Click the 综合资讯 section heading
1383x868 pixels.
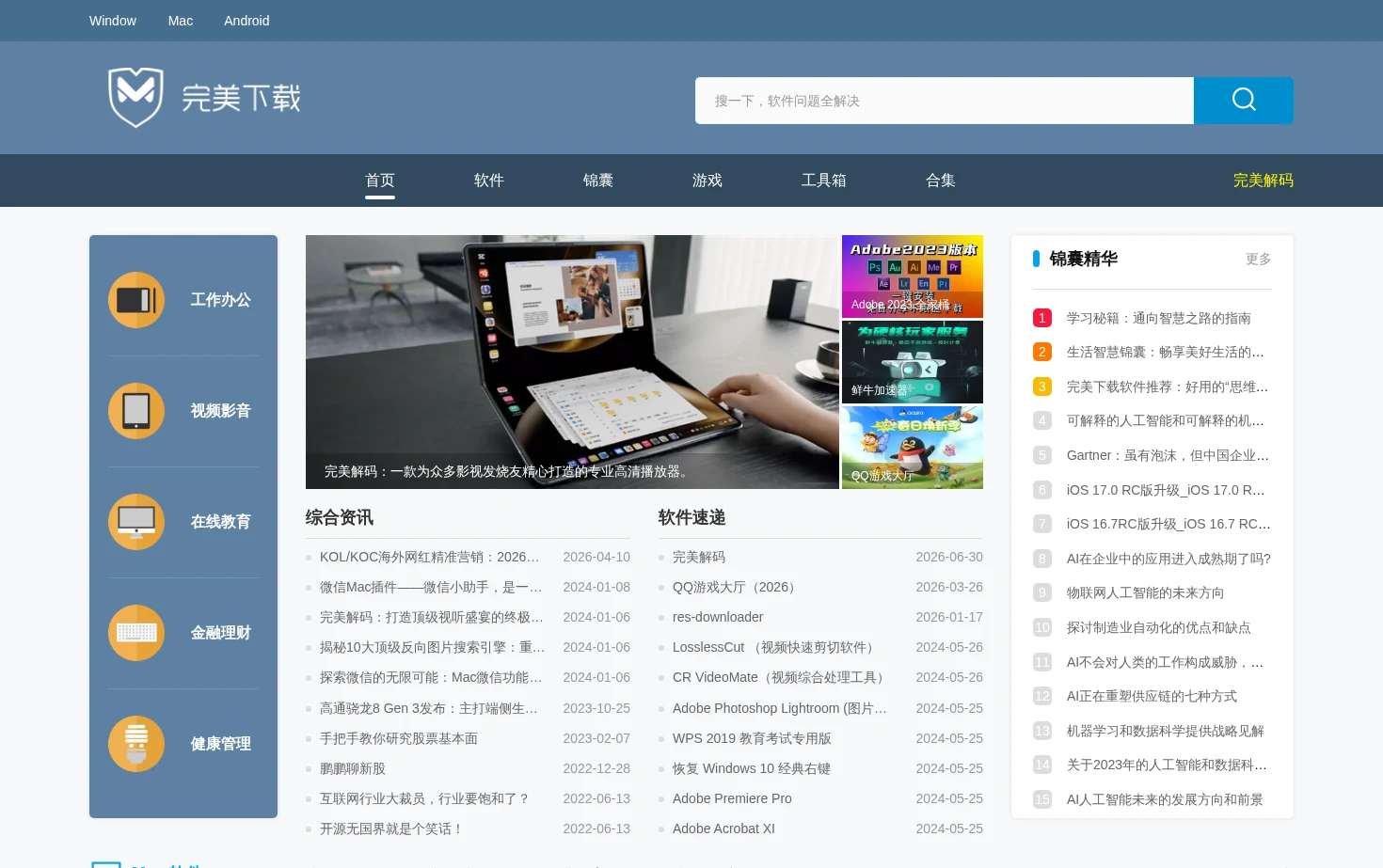[340, 518]
